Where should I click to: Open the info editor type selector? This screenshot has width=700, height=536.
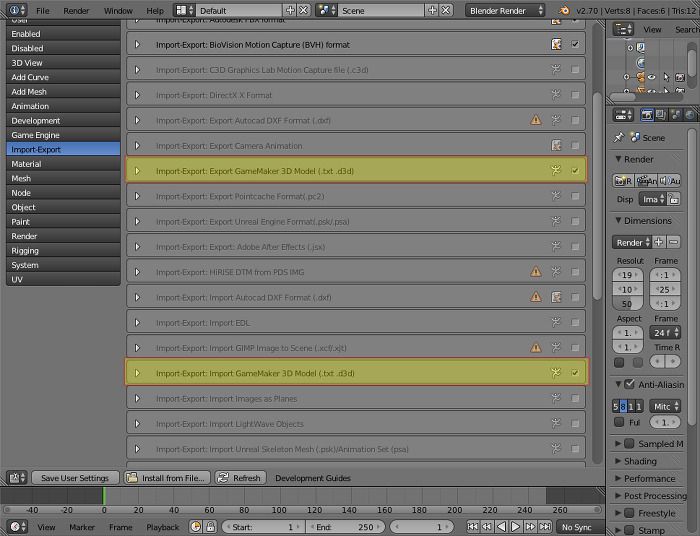[17, 10]
